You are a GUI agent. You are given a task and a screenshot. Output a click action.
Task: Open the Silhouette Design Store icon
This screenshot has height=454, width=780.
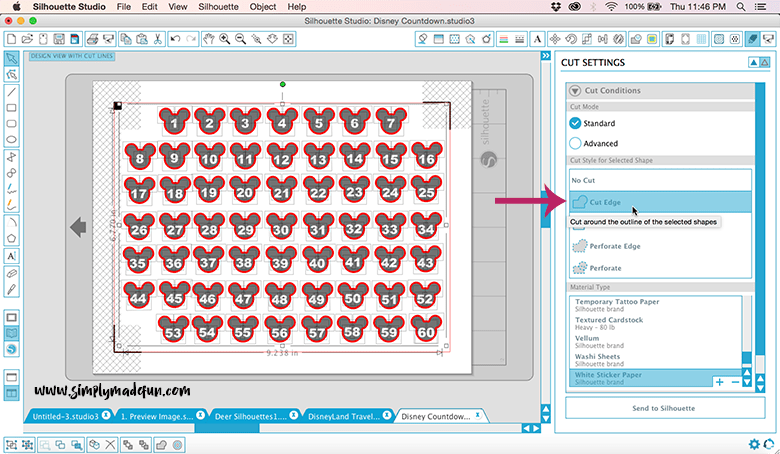11,349
